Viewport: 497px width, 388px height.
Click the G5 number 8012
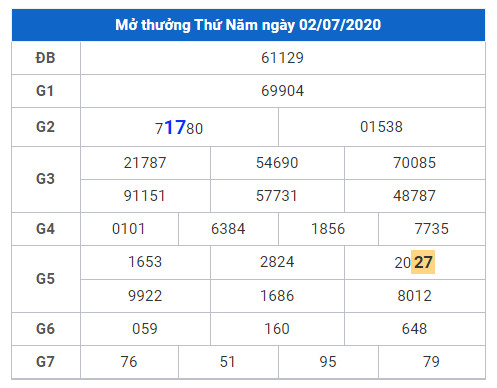[x=414, y=296]
